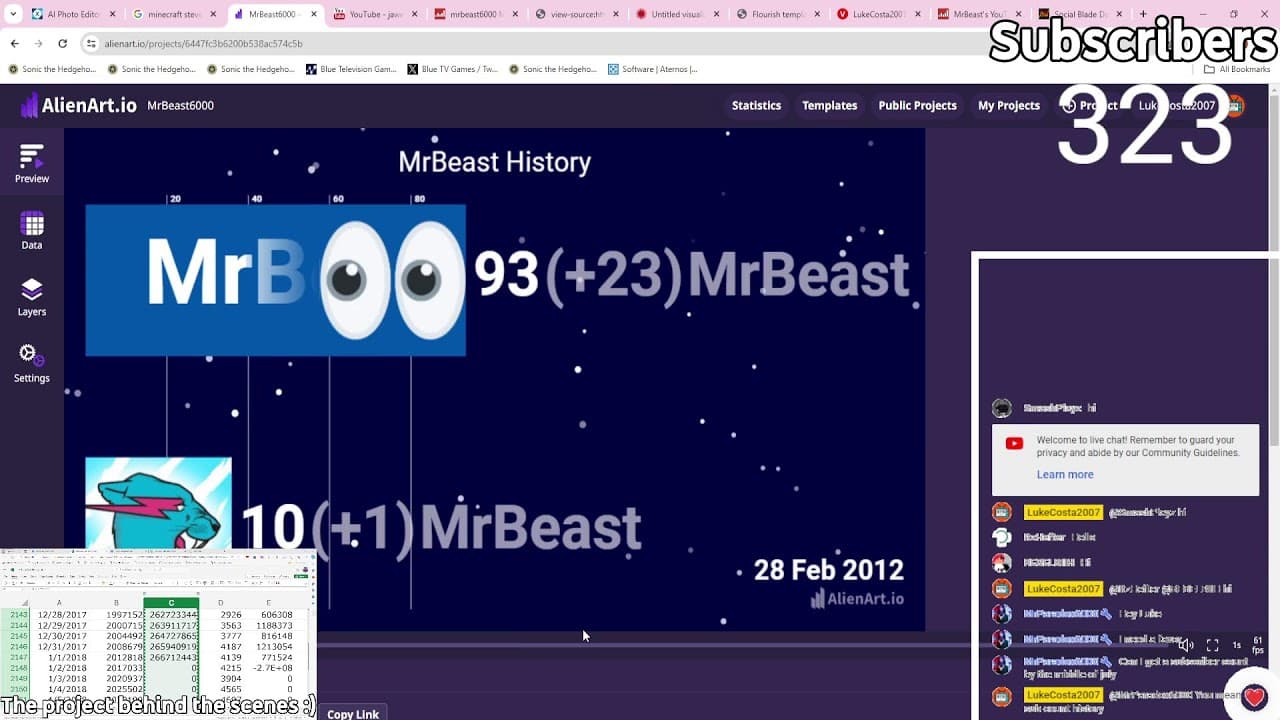
Task: Open the Settings gear in sidebar
Action: pos(31,364)
